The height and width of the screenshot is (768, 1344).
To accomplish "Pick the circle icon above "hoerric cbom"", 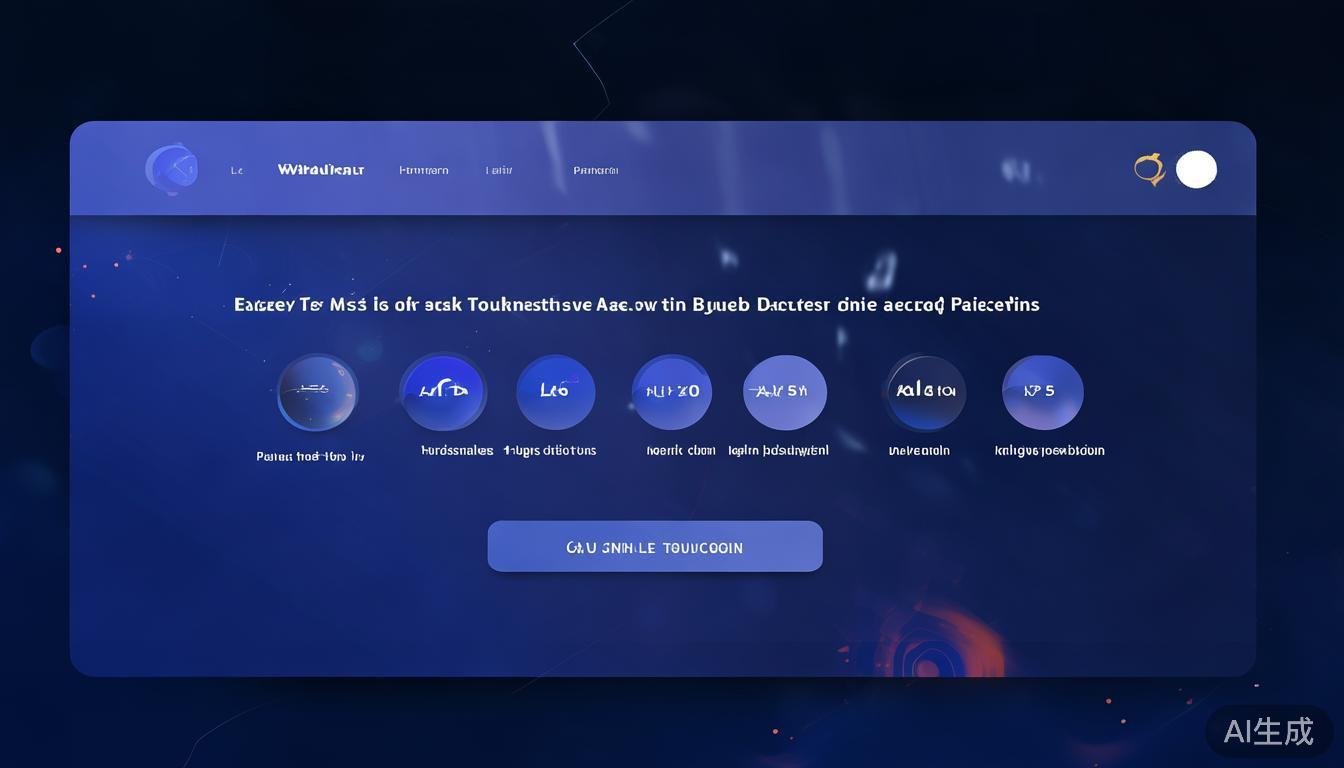I will pyautogui.click(x=672, y=391).
